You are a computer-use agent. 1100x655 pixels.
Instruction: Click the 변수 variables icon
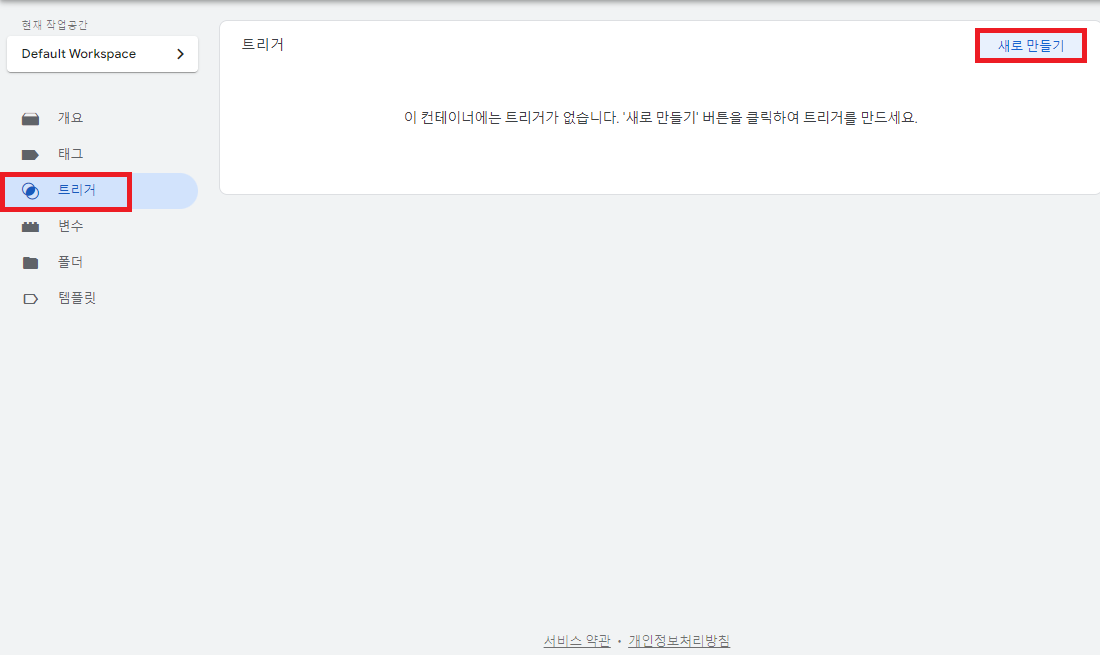[30, 225]
